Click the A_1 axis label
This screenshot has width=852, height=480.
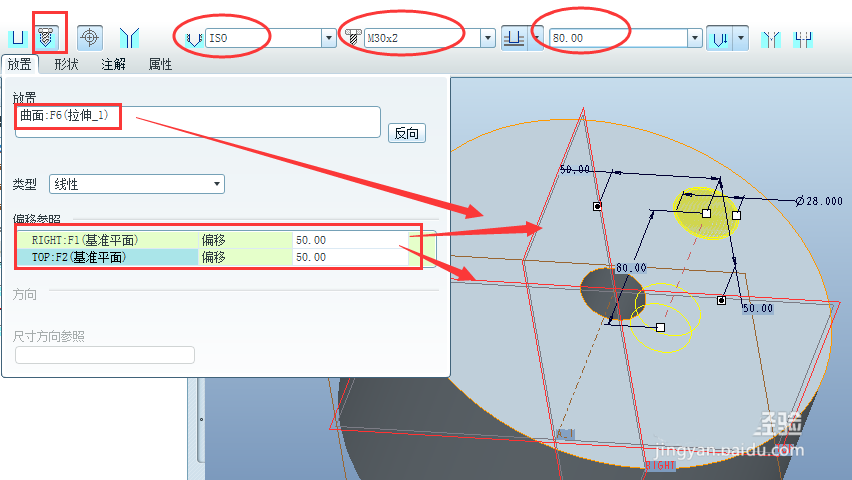click(566, 434)
